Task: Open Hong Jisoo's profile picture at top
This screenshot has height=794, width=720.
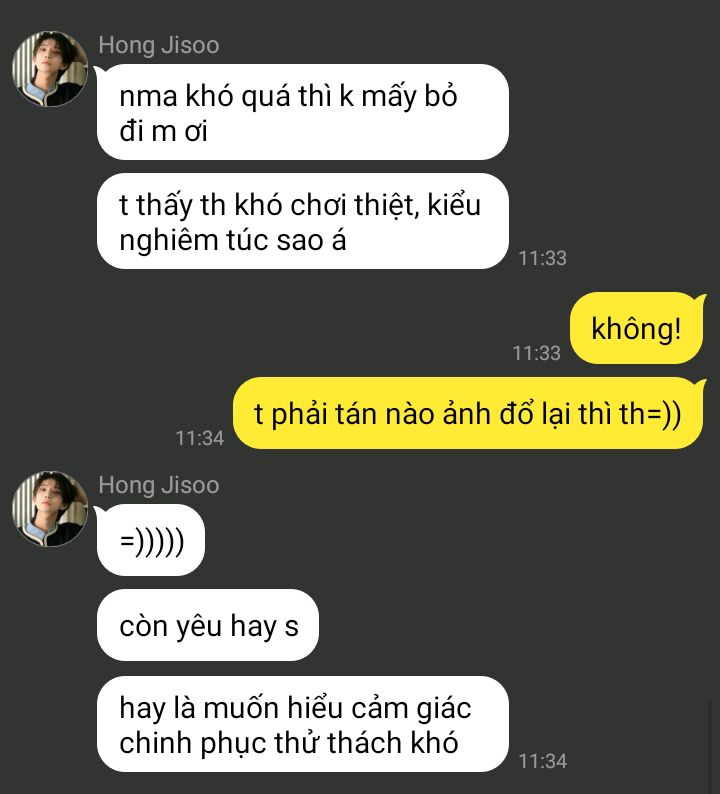Action: (50, 69)
